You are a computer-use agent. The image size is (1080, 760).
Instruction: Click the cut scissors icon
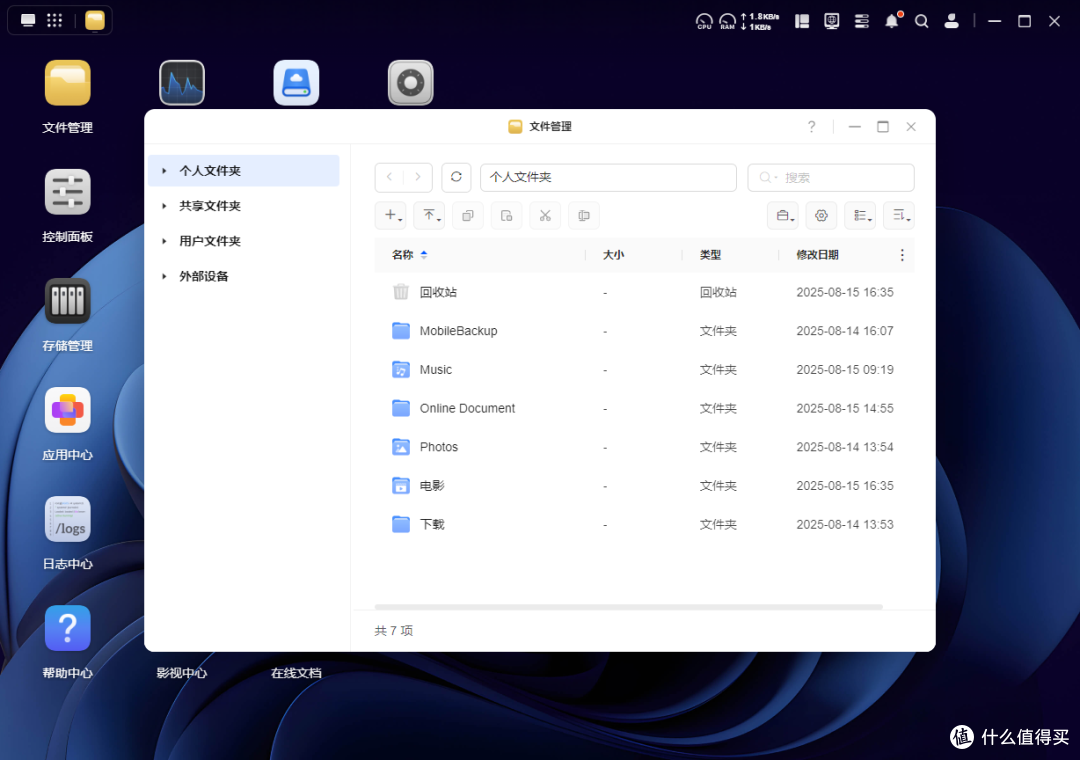(545, 216)
